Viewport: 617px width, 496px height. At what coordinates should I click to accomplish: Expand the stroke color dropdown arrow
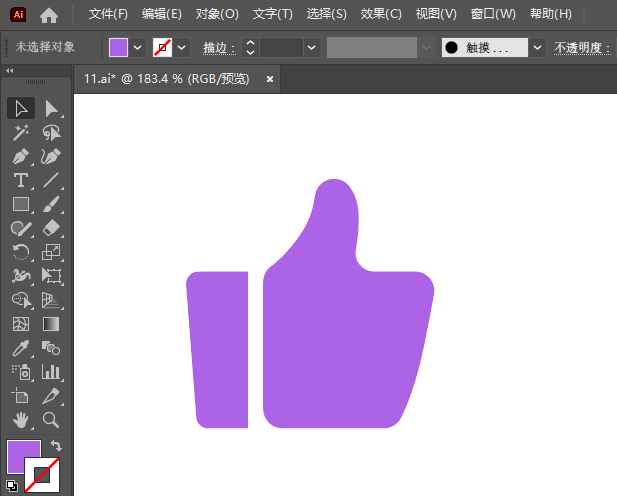click(181, 48)
